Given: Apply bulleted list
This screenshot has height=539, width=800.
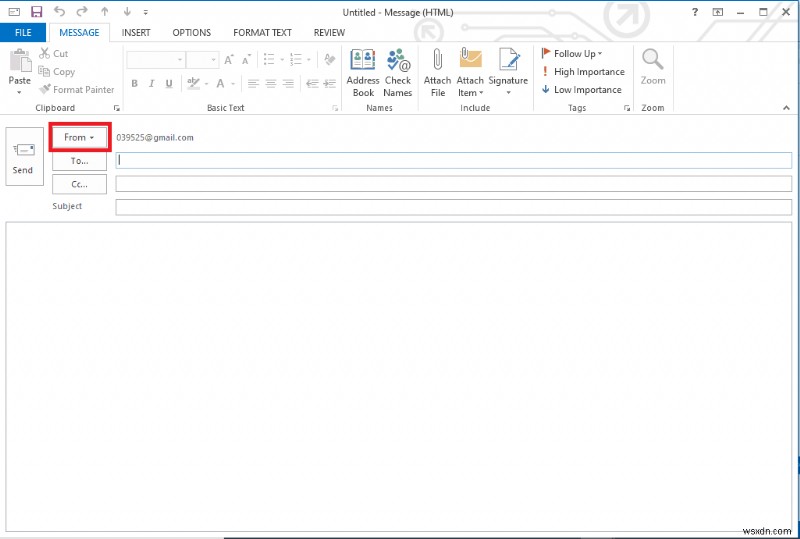Looking at the screenshot, I should 269,60.
